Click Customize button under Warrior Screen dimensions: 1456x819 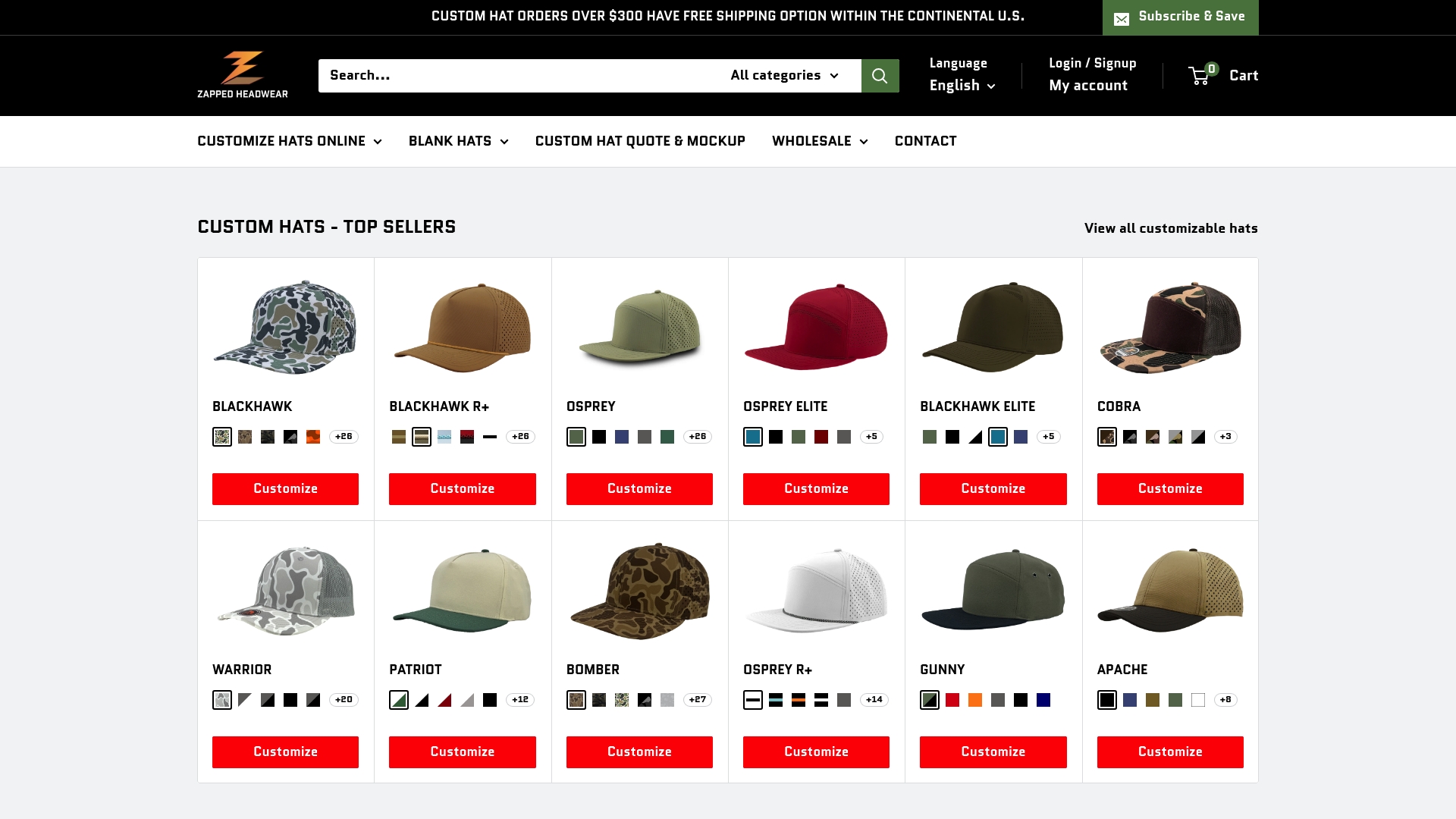[x=285, y=752]
